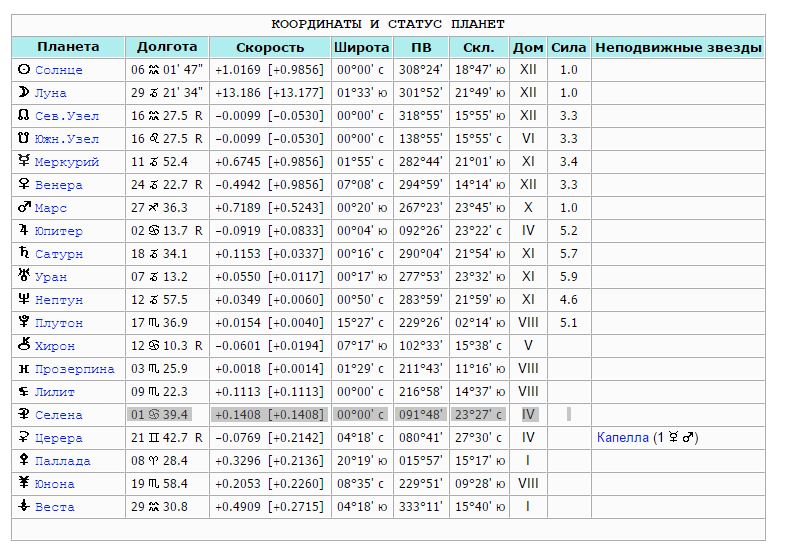Click the Планета column header

click(68, 47)
